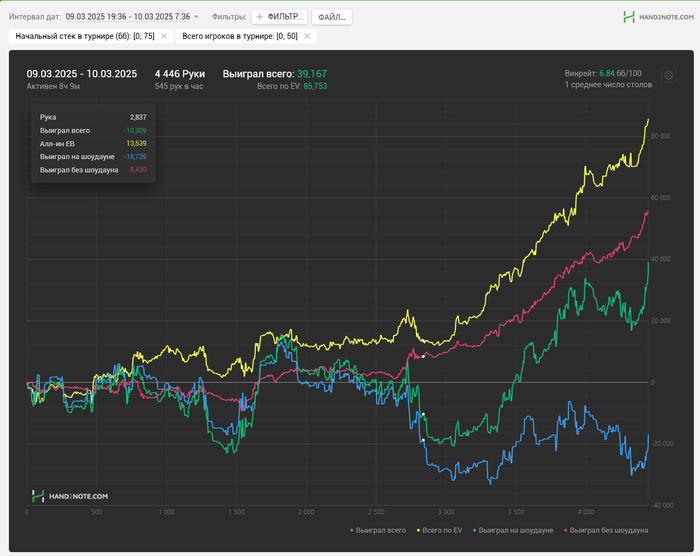Open the date range 09.03.2025 – 10.03.2025 selector
The height and width of the screenshot is (556, 700).
127,17
